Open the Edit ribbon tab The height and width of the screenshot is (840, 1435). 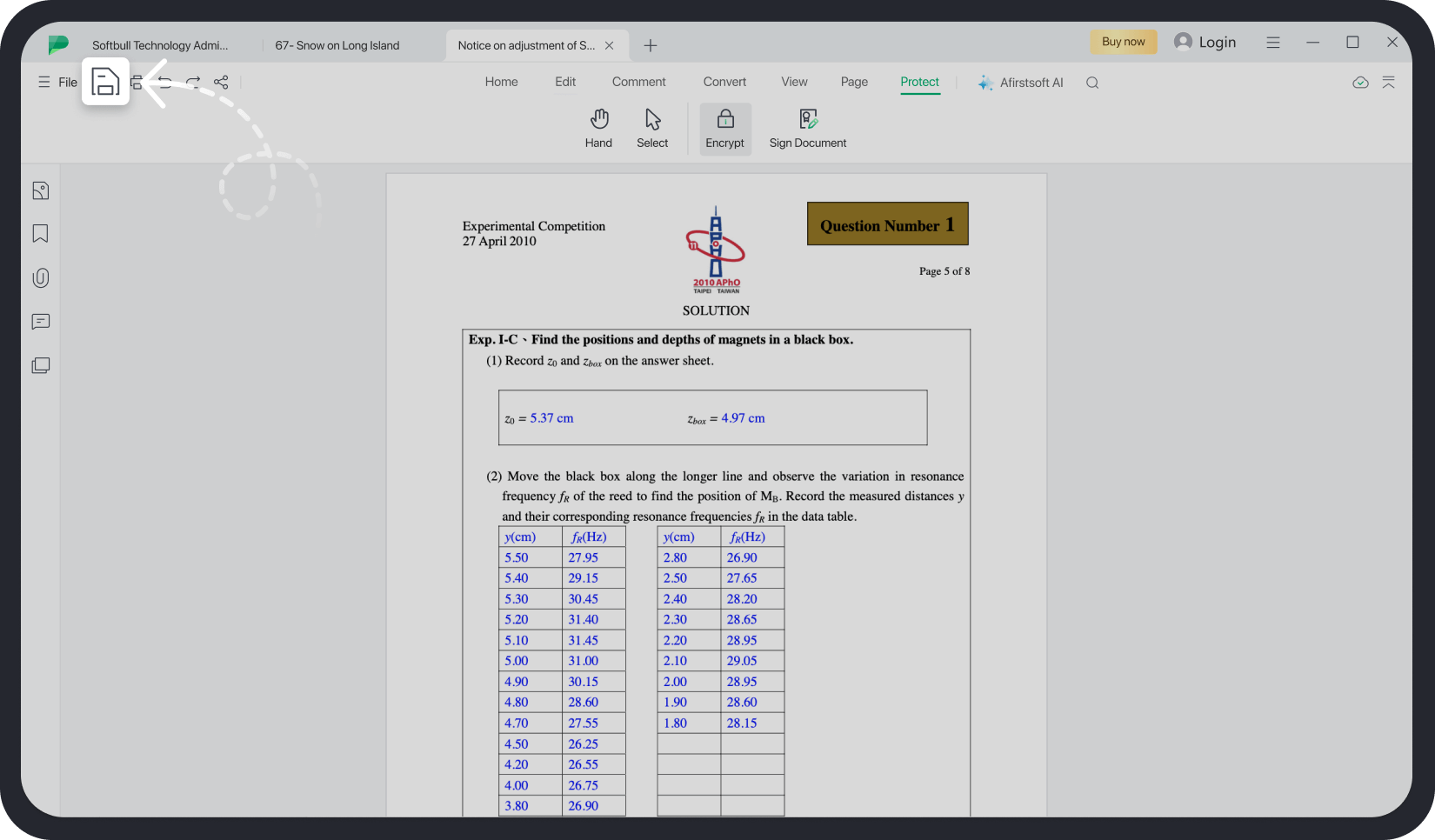click(565, 82)
